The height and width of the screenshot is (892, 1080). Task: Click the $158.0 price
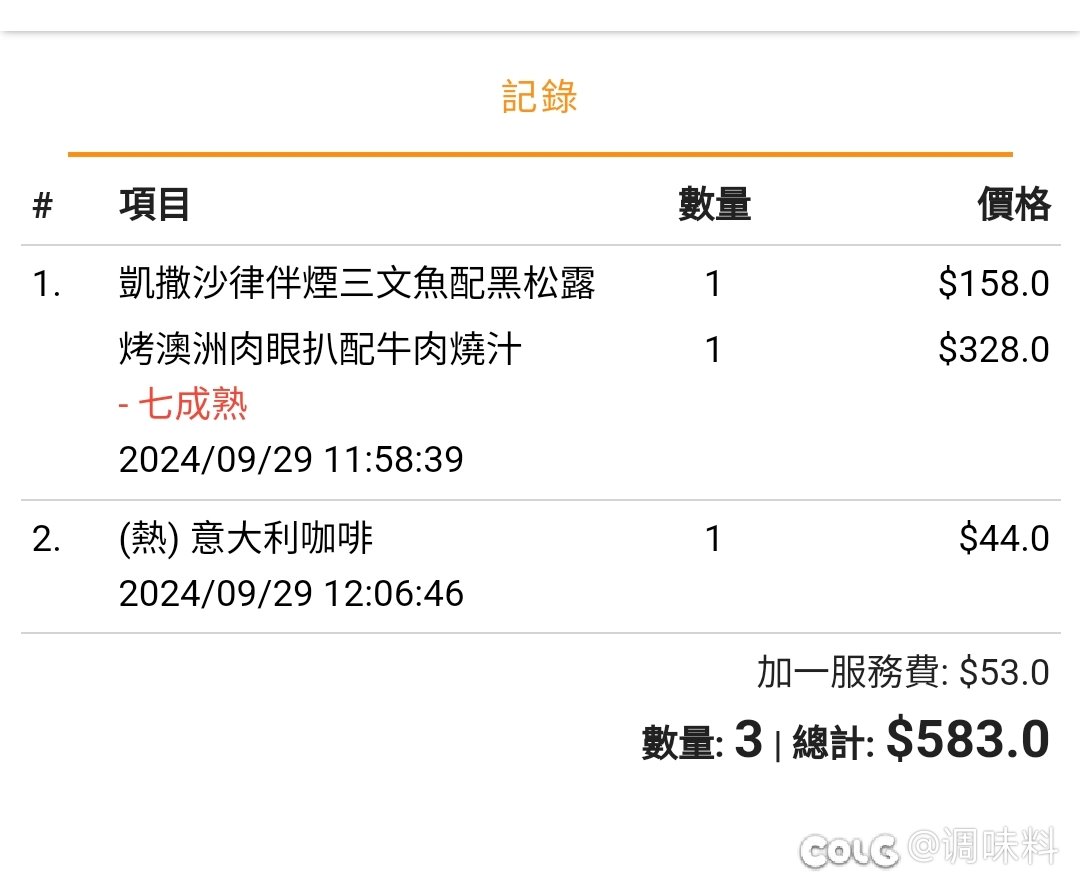(994, 284)
